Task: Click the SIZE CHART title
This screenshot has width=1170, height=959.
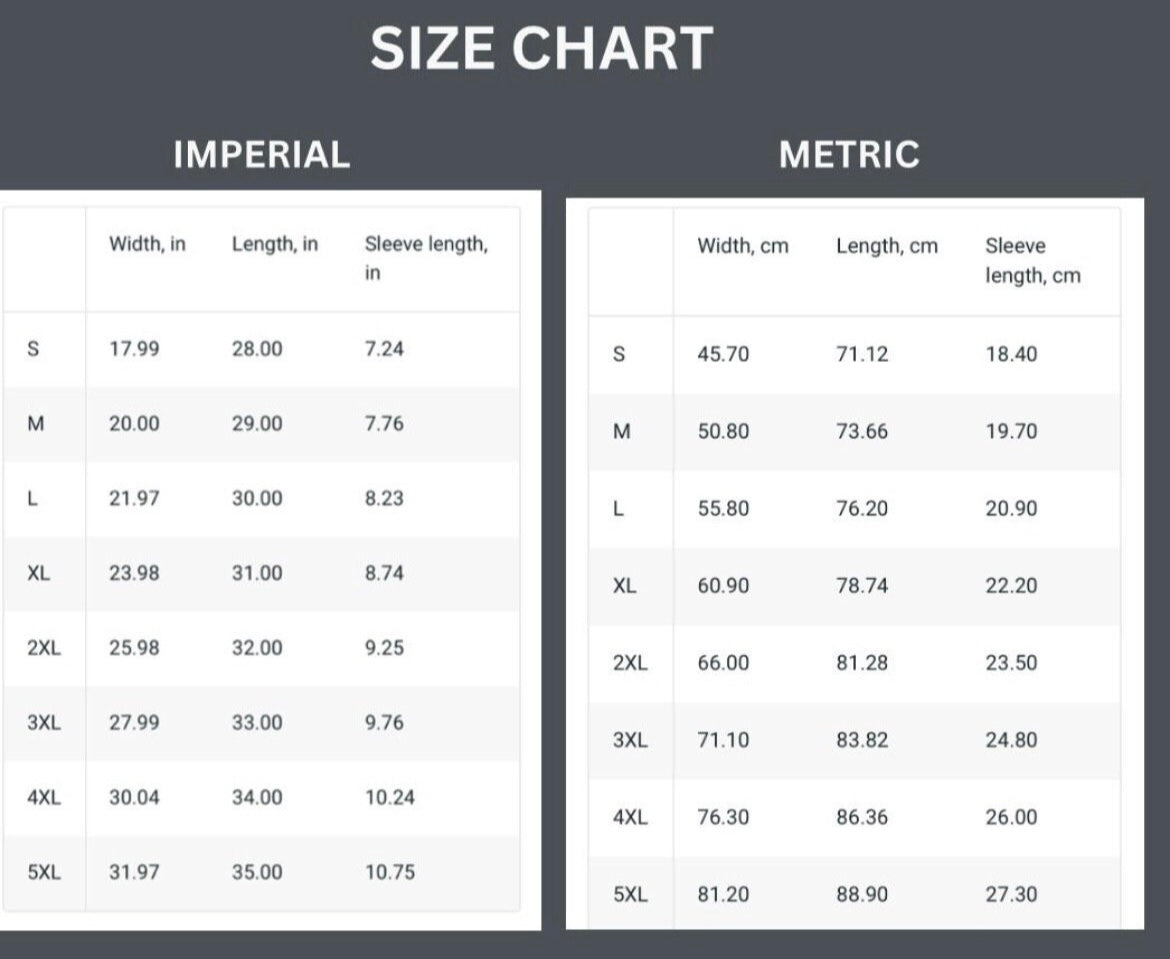Action: pyautogui.click(x=541, y=48)
